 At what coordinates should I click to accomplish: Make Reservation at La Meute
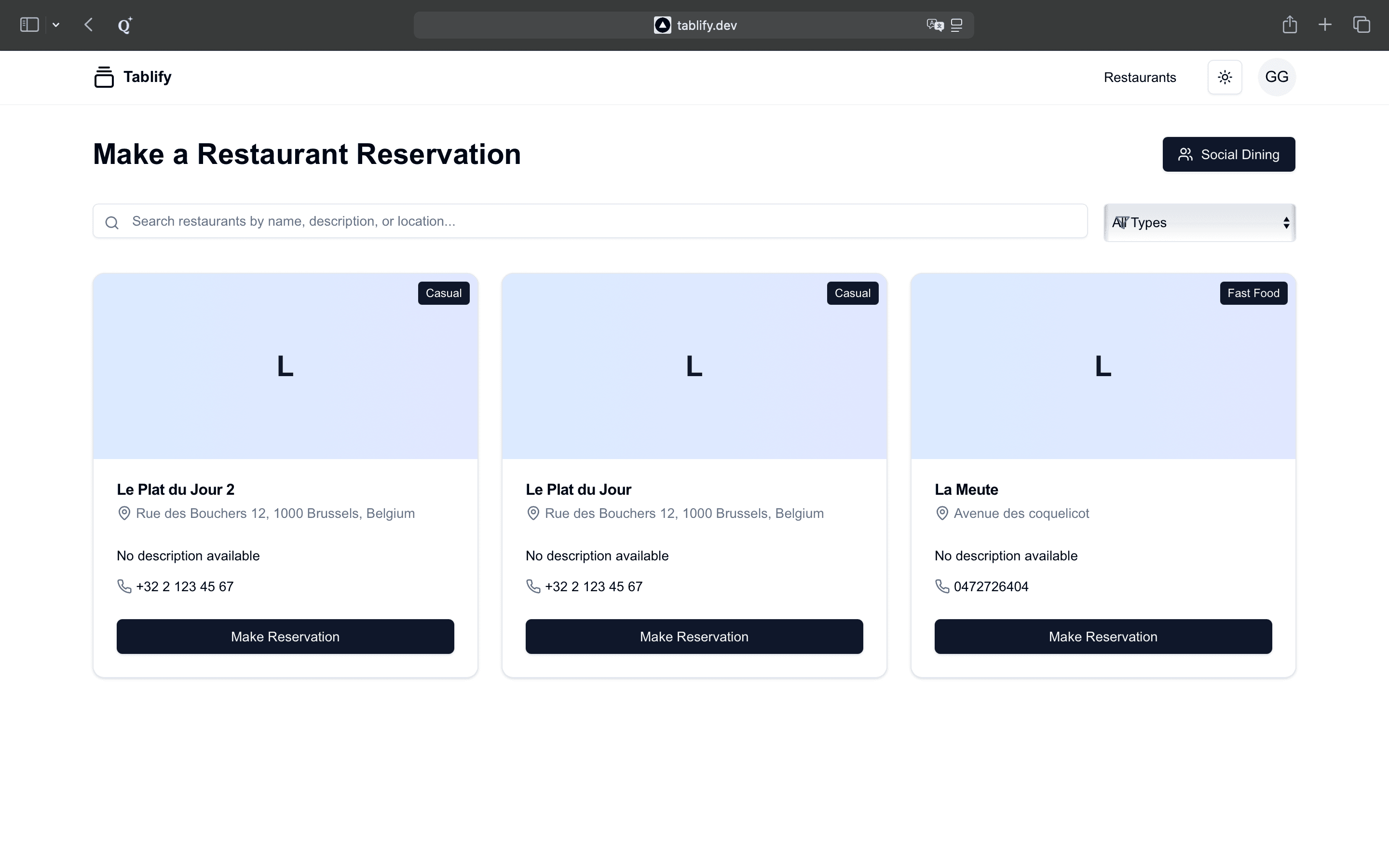[x=1103, y=637]
